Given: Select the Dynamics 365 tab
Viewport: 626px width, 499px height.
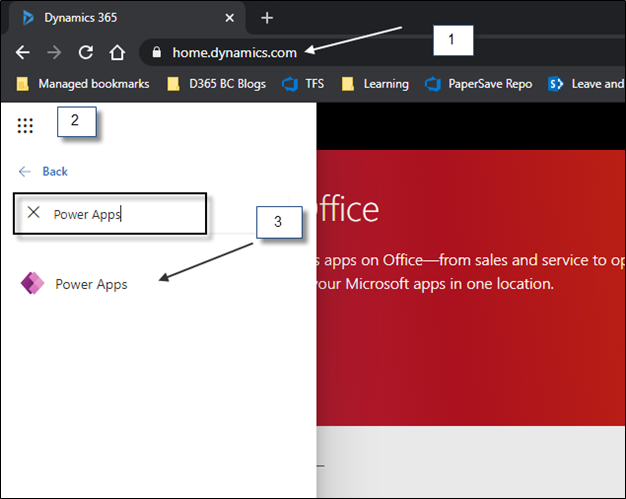Looking at the screenshot, I should [x=126, y=18].
